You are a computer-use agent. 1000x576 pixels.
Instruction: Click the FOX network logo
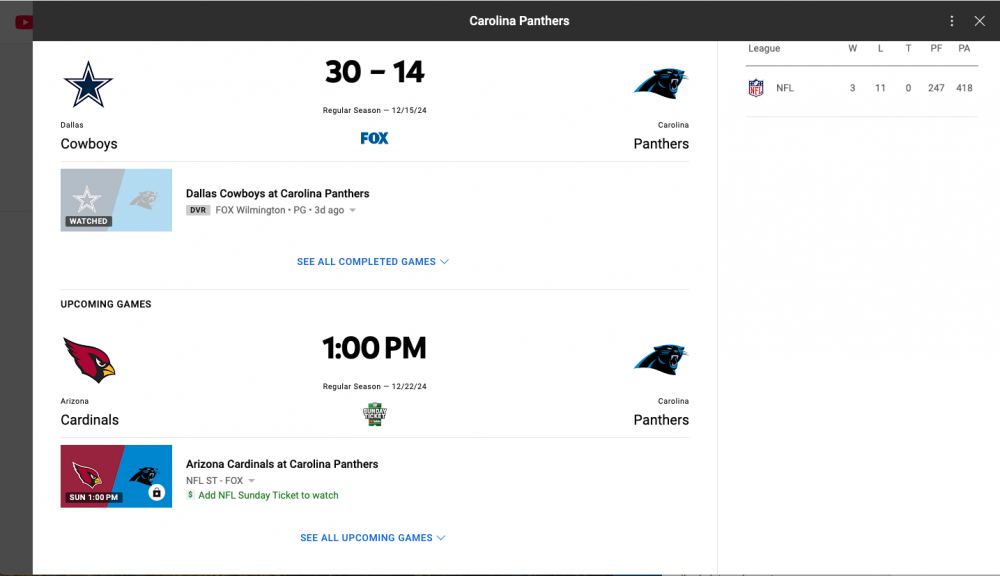(x=374, y=138)
